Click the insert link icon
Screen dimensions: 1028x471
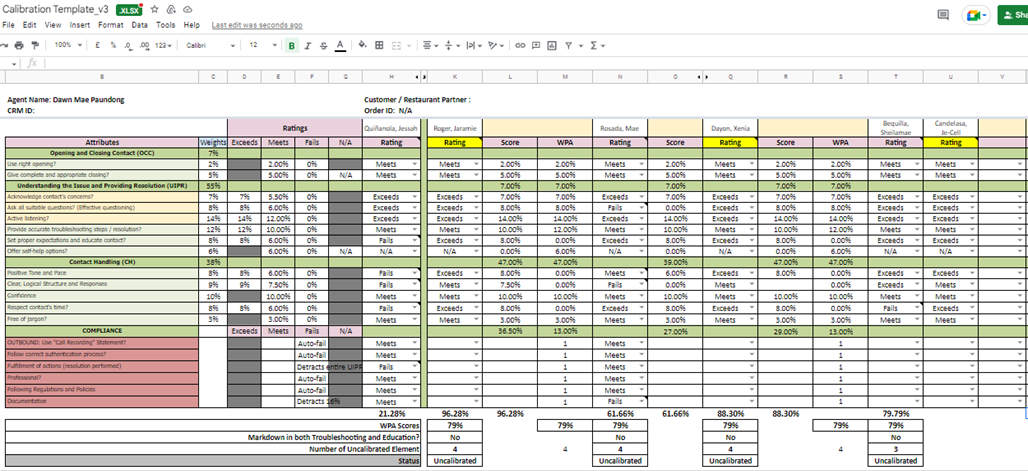point(520,45)
